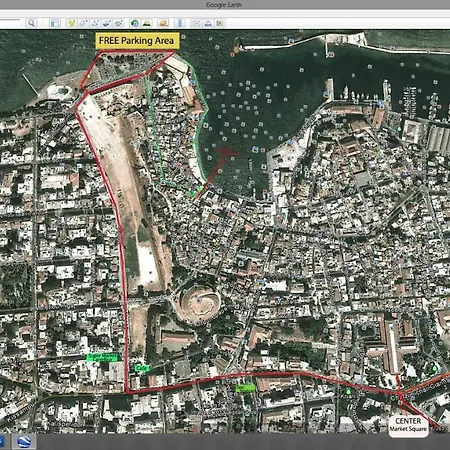Click the round amphitheater on the map

[x=198, y=303]
